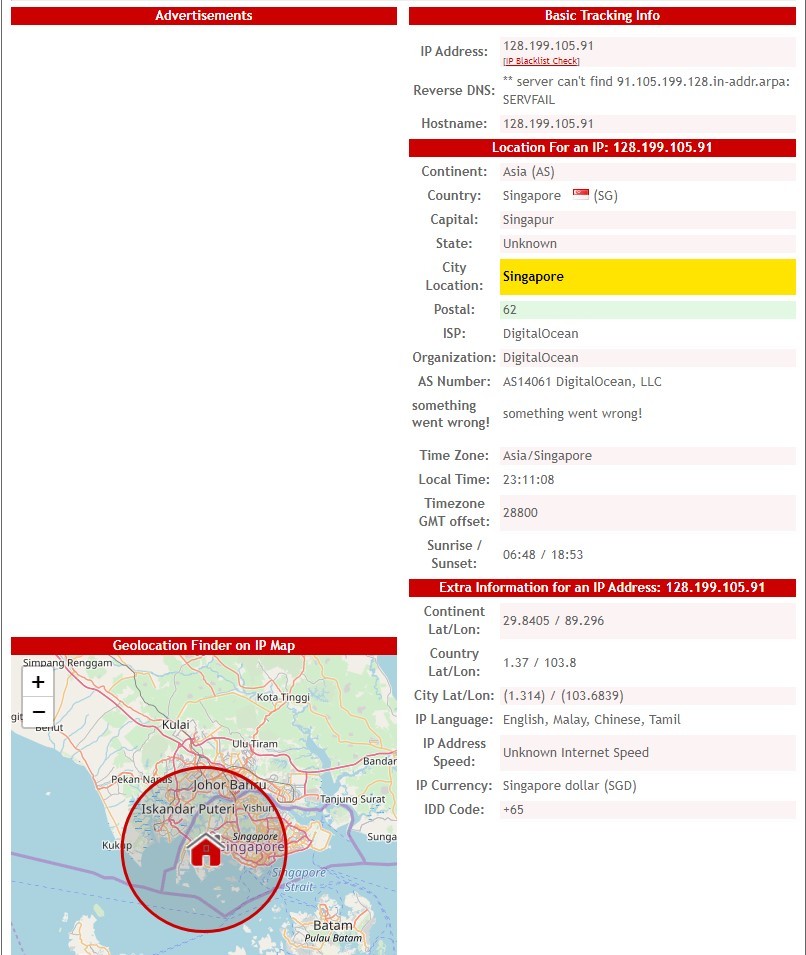Screen dimensions: 806x955
Task: Click the Singapore flag icon
Action: pyautogui.click(x=581, y=194)
